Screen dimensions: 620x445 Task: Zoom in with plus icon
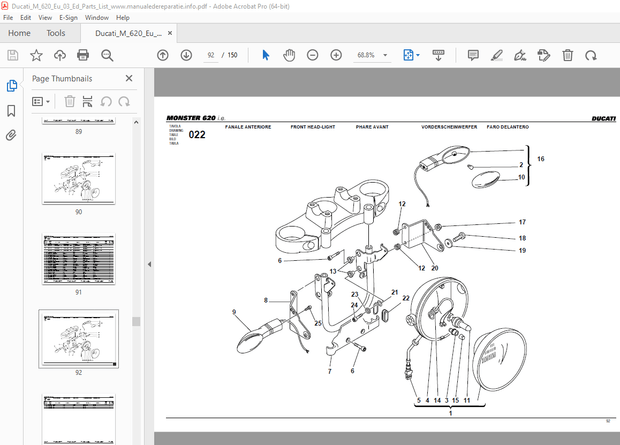pyautogui.click(x=336, y=55)
